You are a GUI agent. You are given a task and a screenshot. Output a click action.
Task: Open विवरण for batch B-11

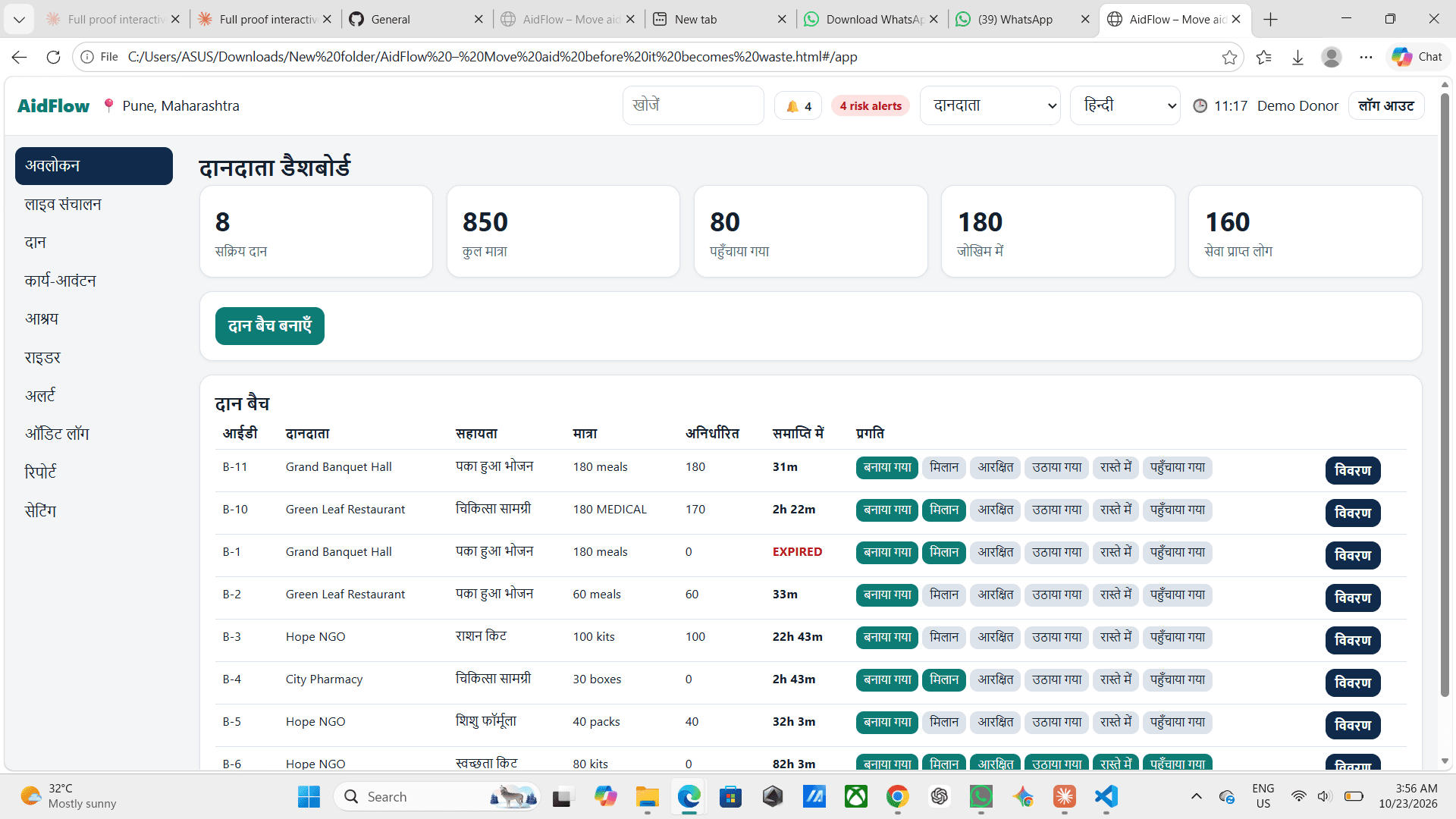(x=1353, y=471)
